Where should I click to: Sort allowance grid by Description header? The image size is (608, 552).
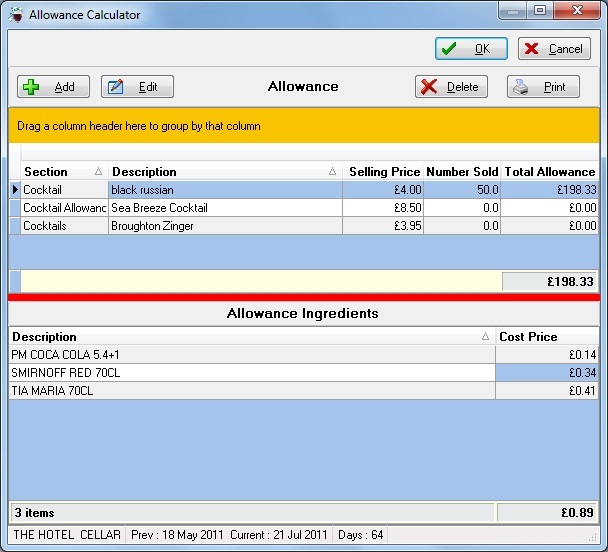[x=225, y=171]
